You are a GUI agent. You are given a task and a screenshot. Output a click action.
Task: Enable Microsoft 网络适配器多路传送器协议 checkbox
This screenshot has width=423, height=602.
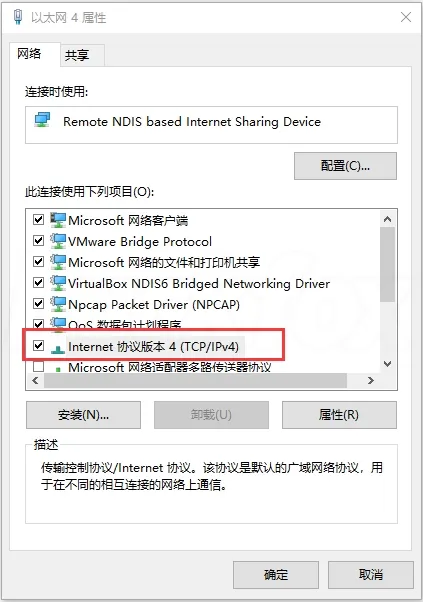point(38,367)
